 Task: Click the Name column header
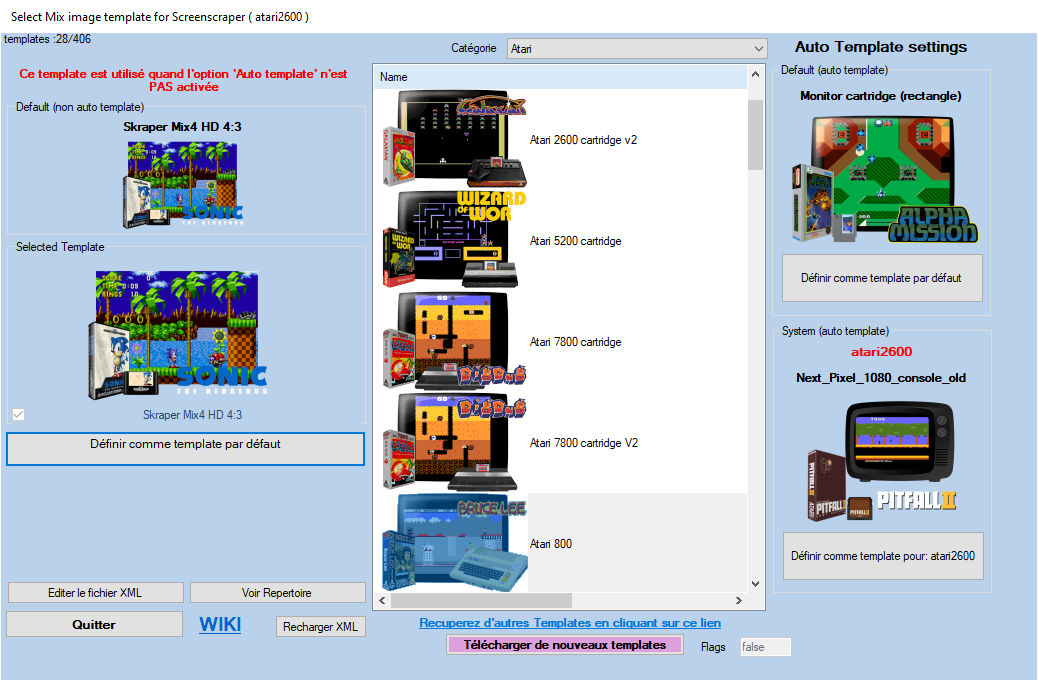click(560, 77)
